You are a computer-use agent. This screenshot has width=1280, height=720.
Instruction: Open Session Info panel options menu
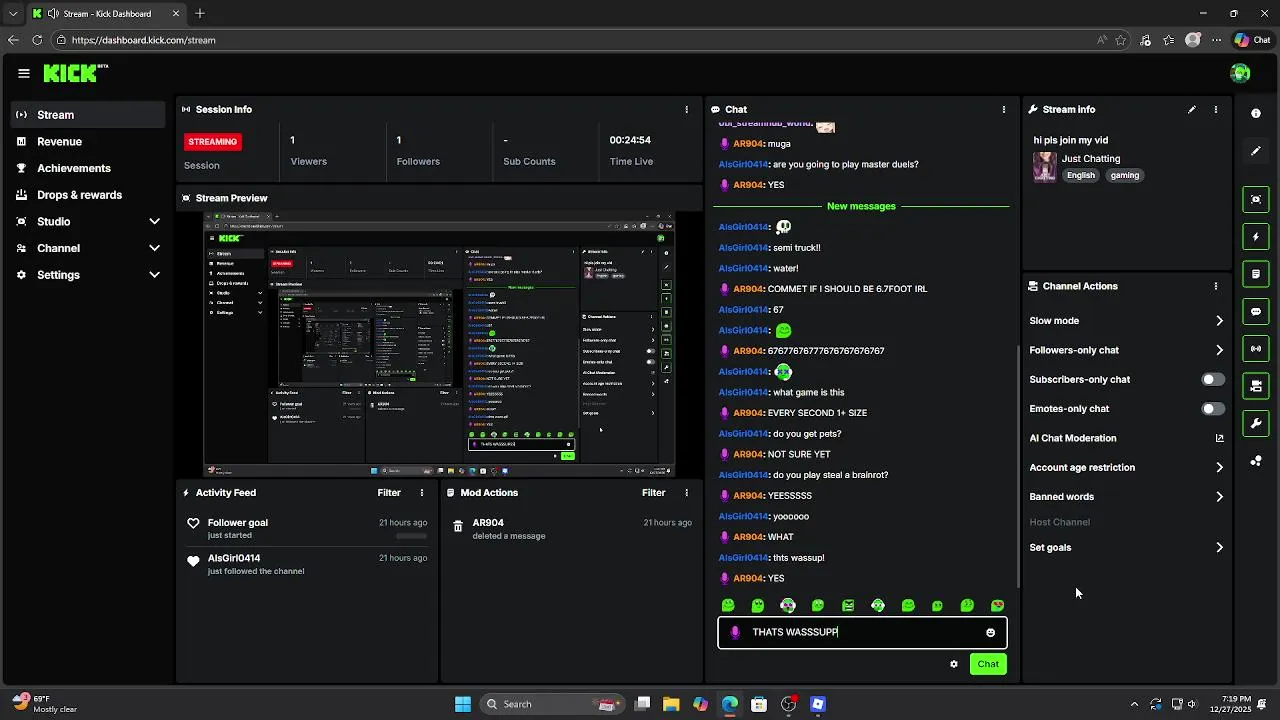point(686,109)
